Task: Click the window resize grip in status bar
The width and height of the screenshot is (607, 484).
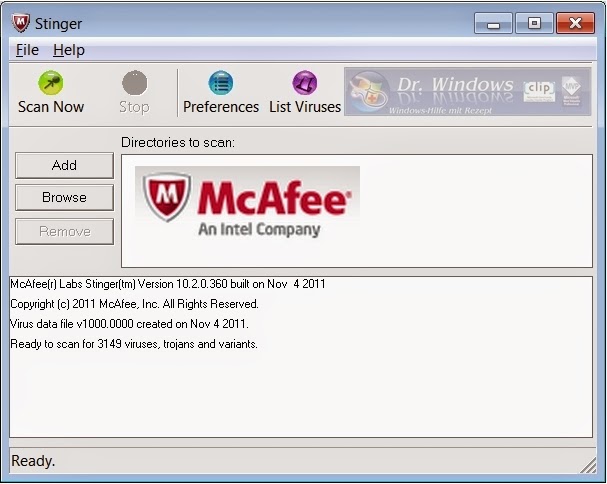Action: [x=588, y=465]
